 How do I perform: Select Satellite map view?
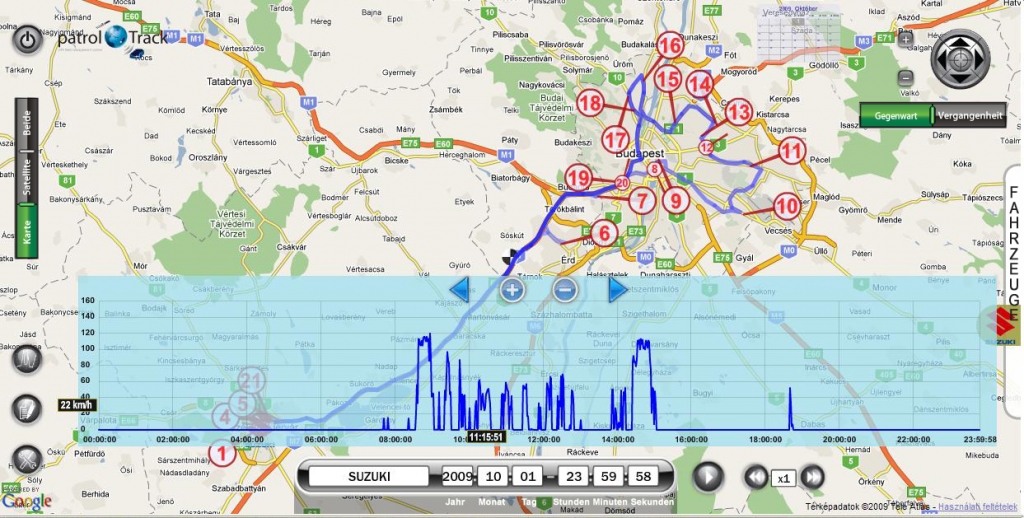(x=27, y=173)
